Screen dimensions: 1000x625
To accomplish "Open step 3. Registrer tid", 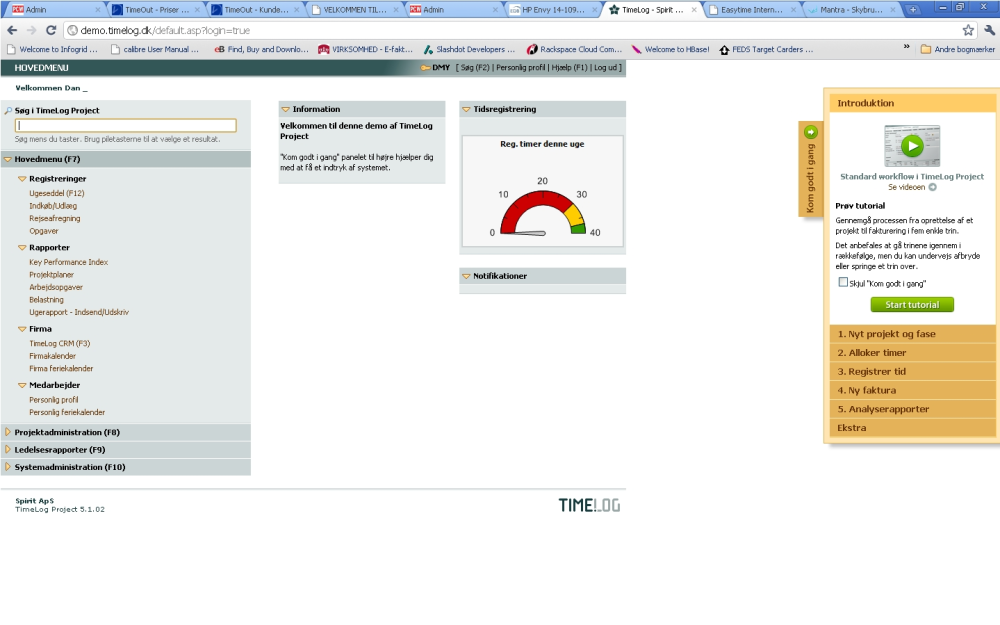I will pyautogui.click(x=912, y=371).
